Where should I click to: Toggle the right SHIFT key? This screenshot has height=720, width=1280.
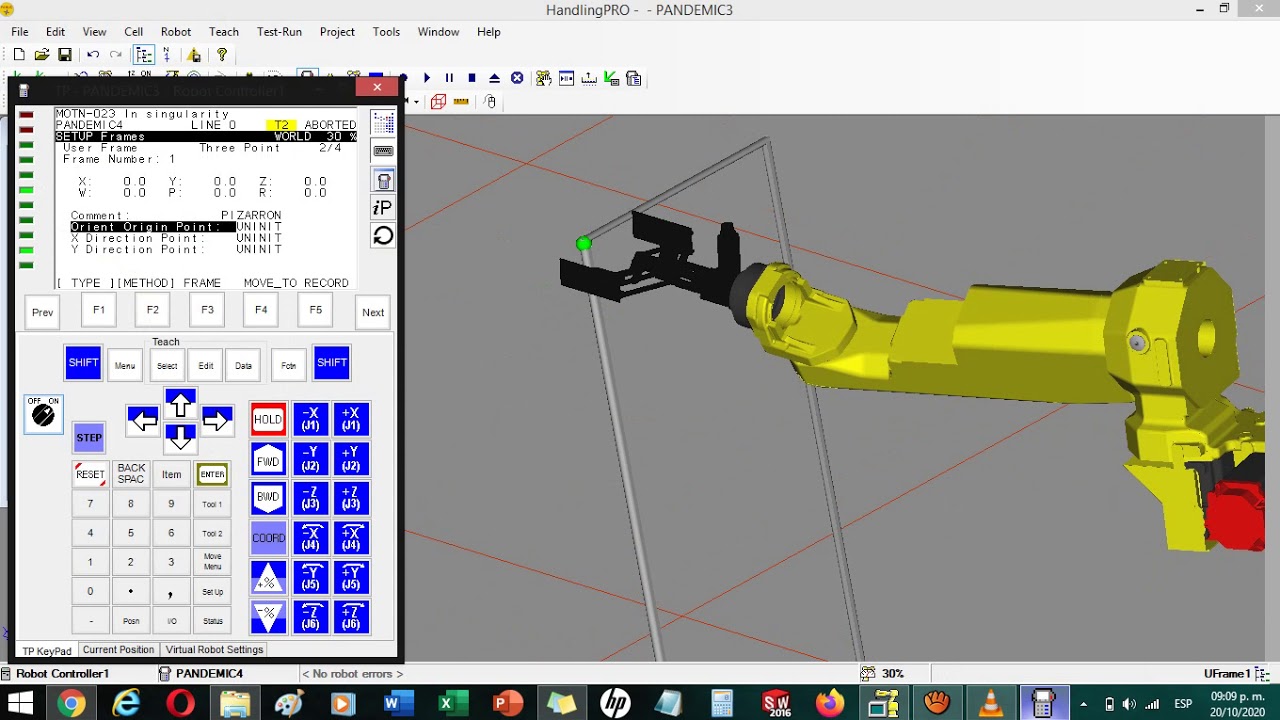click(x=331, y=363)
